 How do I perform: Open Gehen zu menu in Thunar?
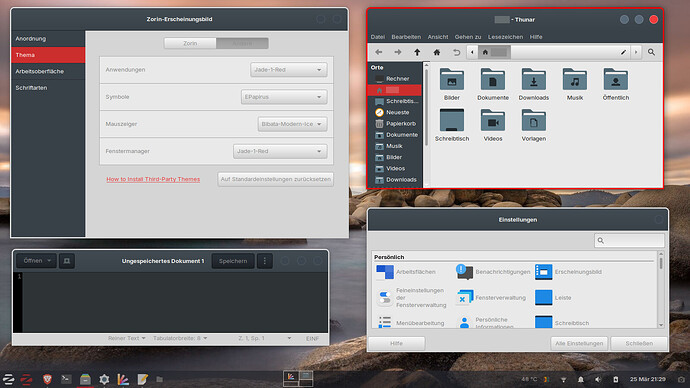tap(468, 37)
